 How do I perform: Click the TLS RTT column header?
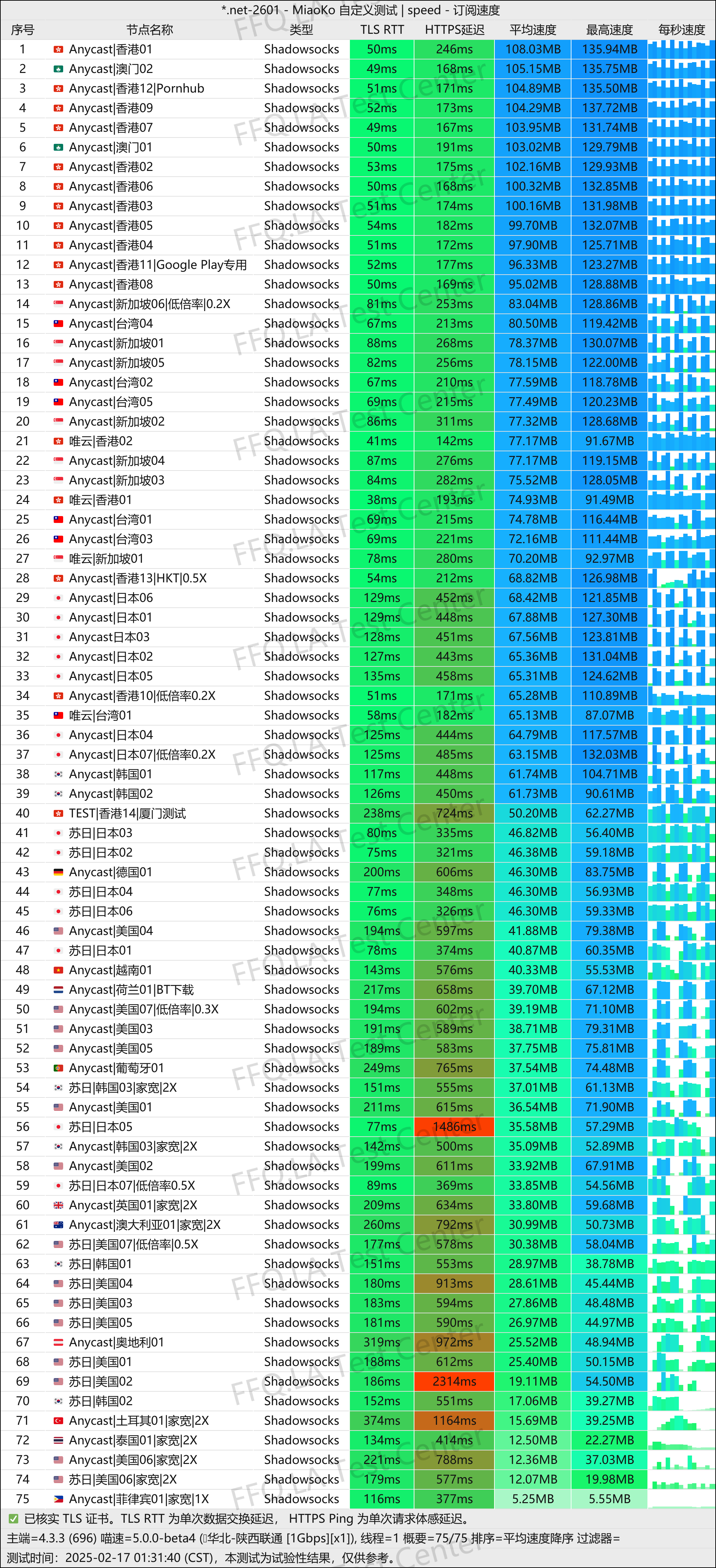[382, 30]
